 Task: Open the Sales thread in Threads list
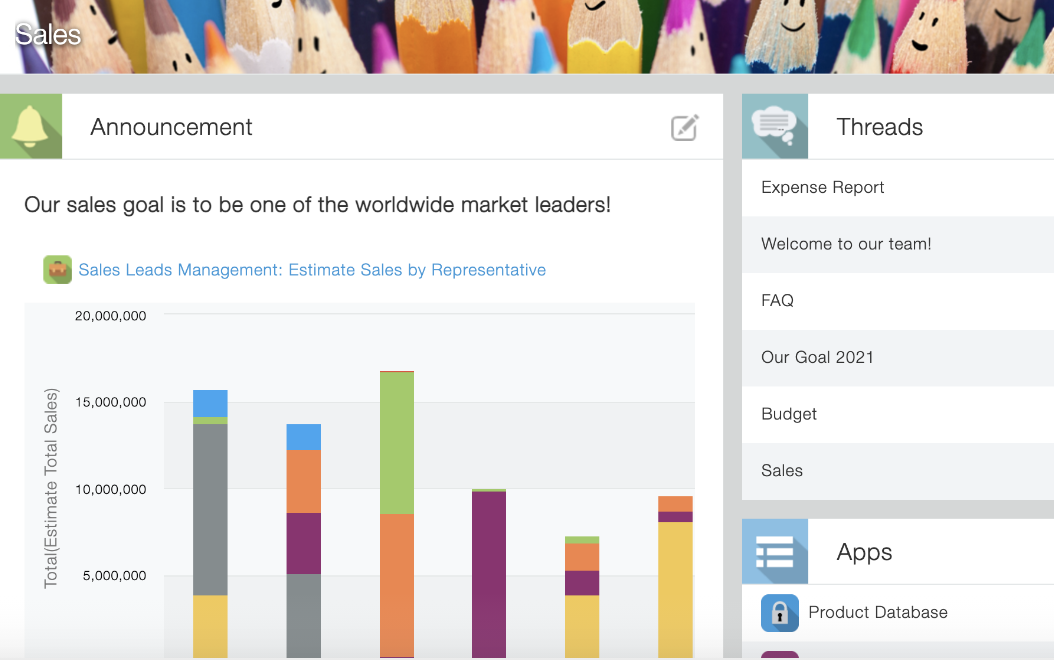tap(898, 470)
